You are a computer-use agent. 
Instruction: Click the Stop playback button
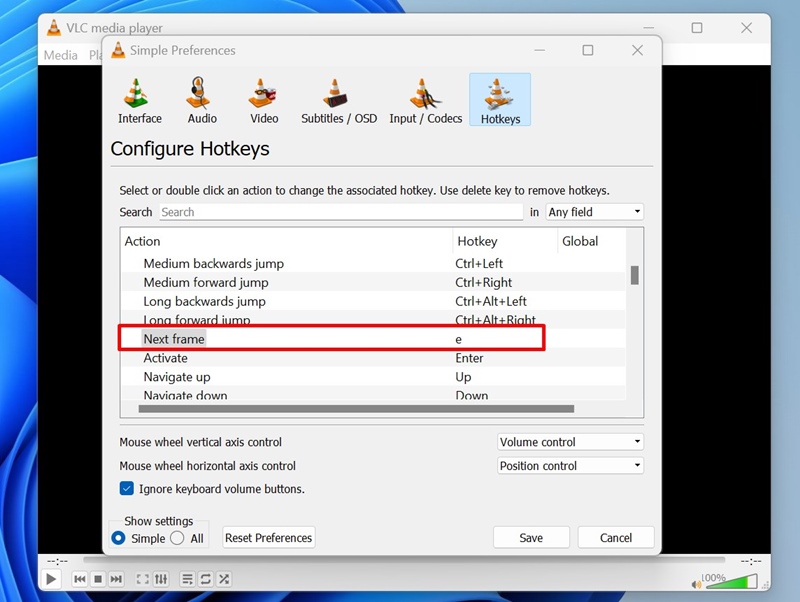[98, 579]
